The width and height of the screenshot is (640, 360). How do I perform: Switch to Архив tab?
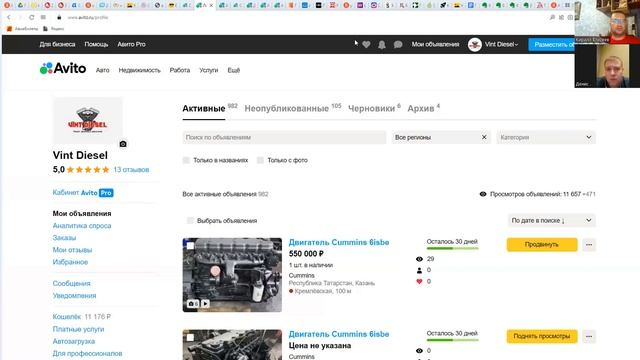420,108
